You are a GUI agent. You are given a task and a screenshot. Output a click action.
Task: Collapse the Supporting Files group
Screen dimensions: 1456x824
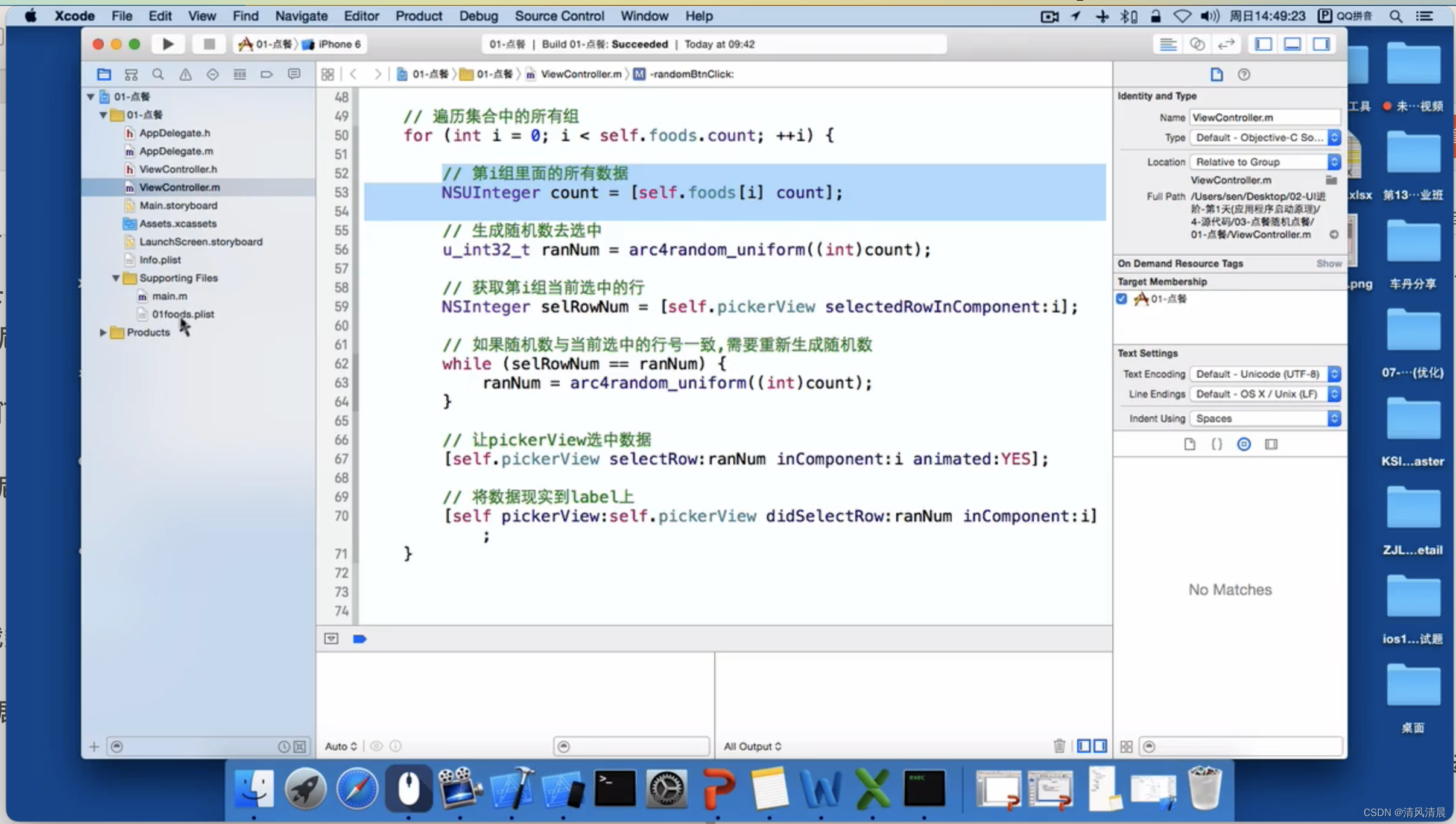[116, 278]
